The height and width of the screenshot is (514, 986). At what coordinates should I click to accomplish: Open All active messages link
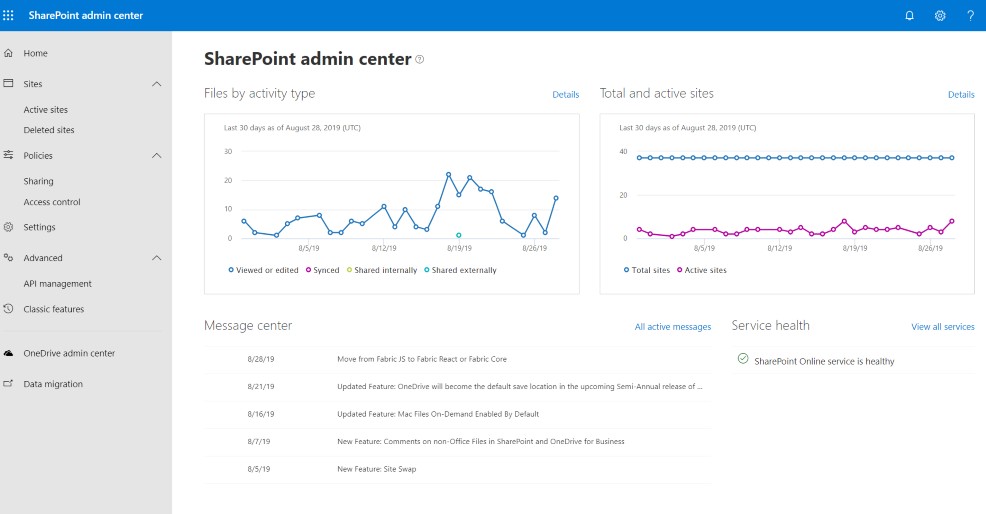[x=673, y=327]
